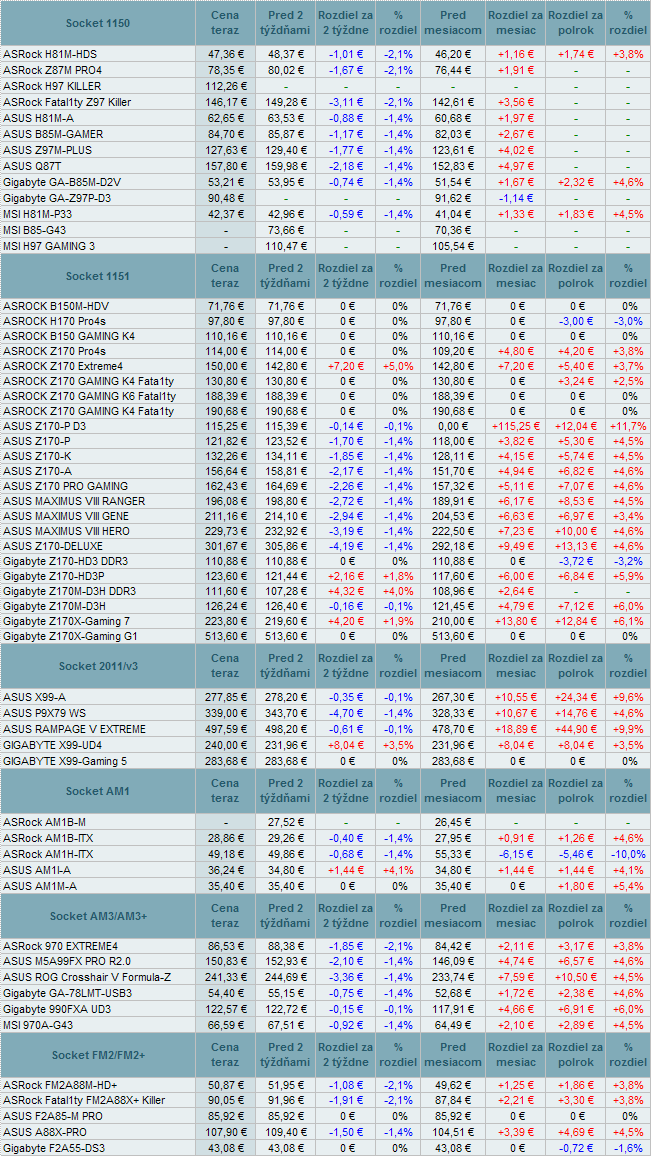Click the MSI 970A-G43 row name
Image resolution: width=651 pixels, height=1156 pixels.
click(37, 1024)
